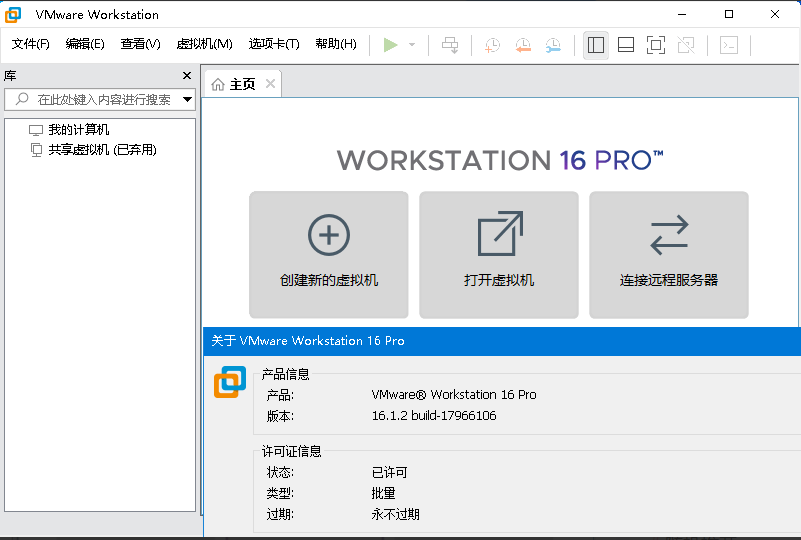Maximize the VMware Workstation window
Screen dimensions: 801x540
[x=729, y=14]
